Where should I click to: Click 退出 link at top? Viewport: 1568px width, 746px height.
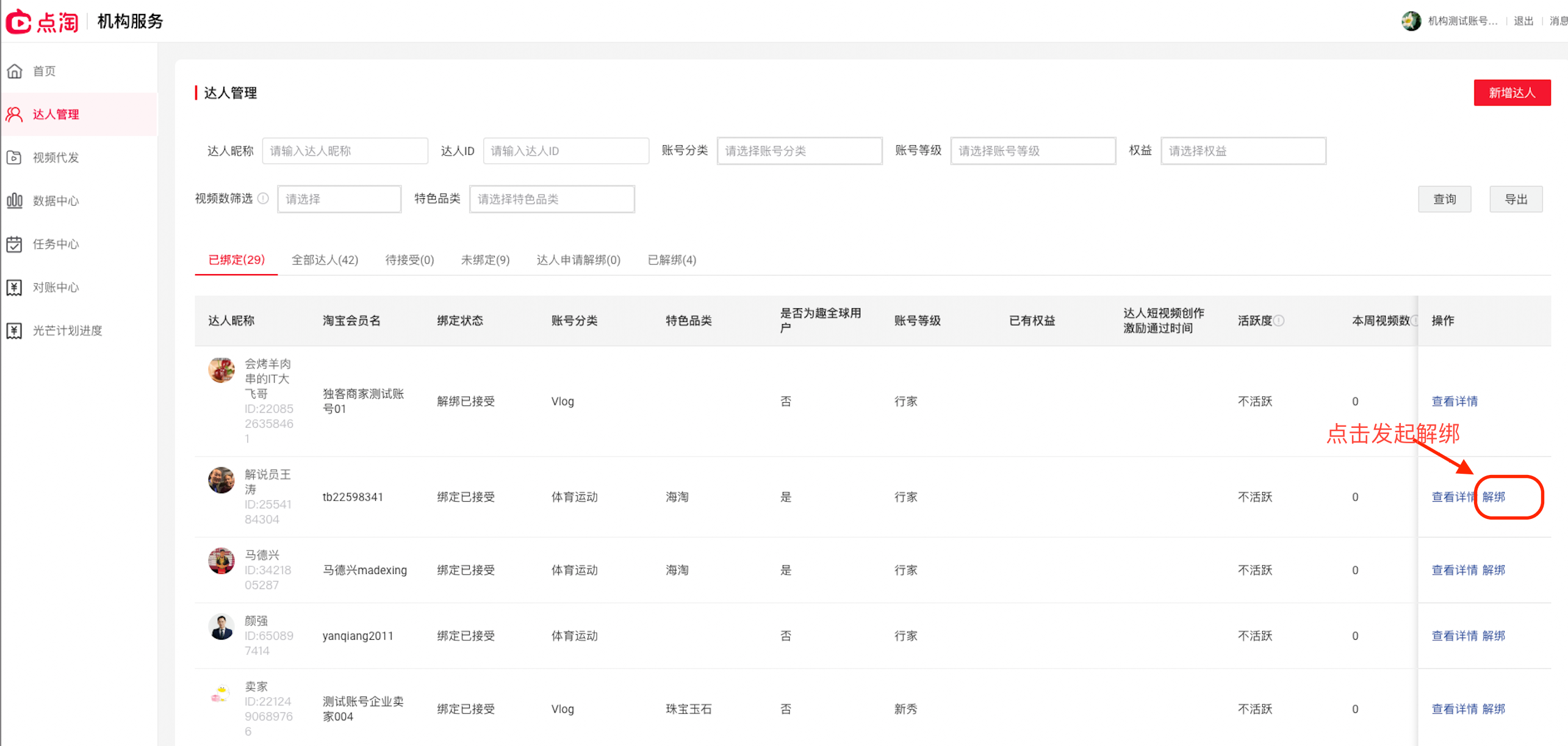point(1523,21)
